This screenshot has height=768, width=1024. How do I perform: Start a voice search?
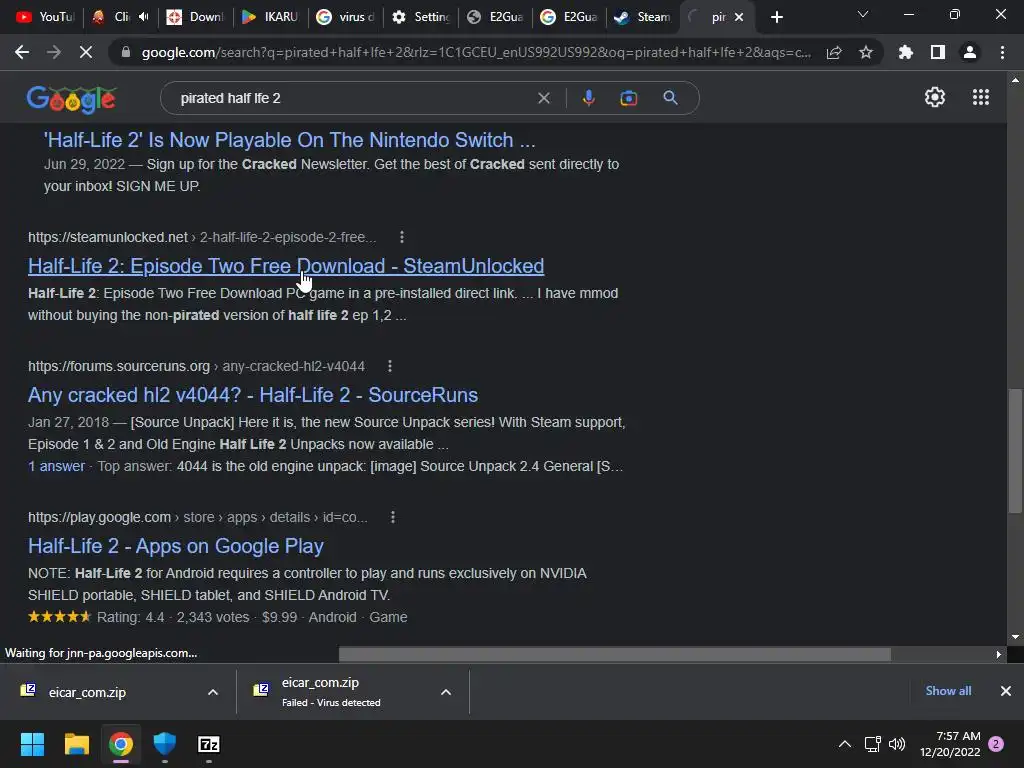pyautogui.click(x=588, y=98)
